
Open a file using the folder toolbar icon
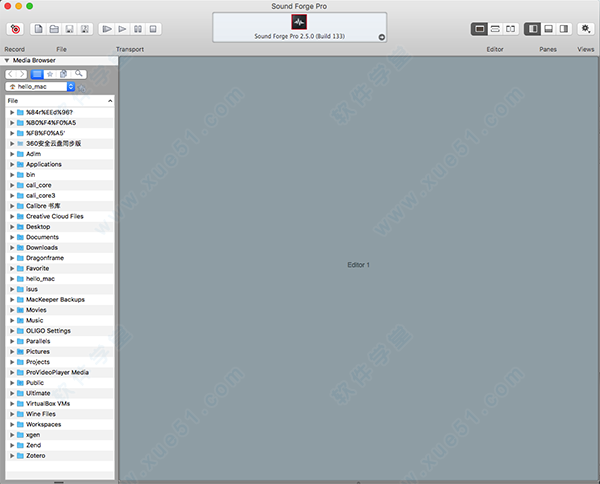(54, 29)
